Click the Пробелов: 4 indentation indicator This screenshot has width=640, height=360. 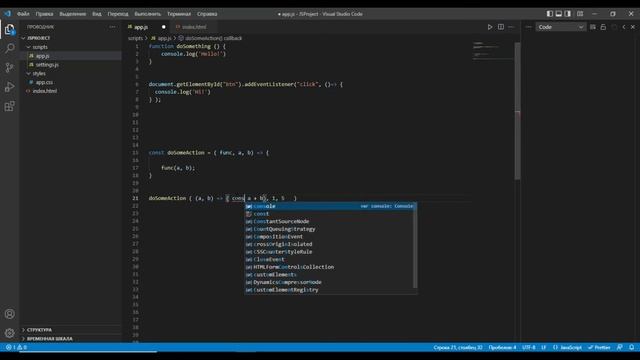502,347
